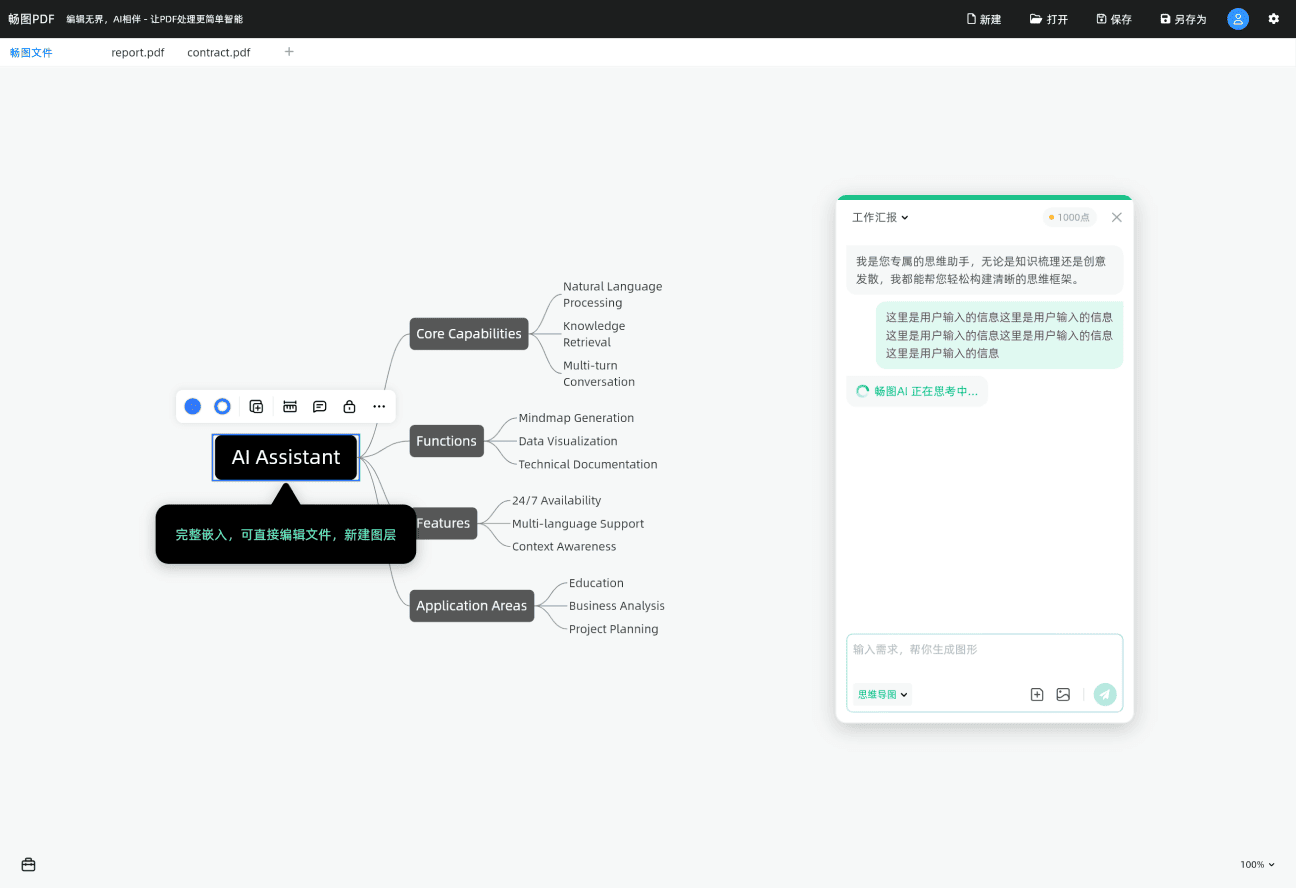Image resolution: width=1296 pixels, height=888 pixels.
Task: Expand the 工作汇报 dropdown in chat panel
Action: [880, 217]
